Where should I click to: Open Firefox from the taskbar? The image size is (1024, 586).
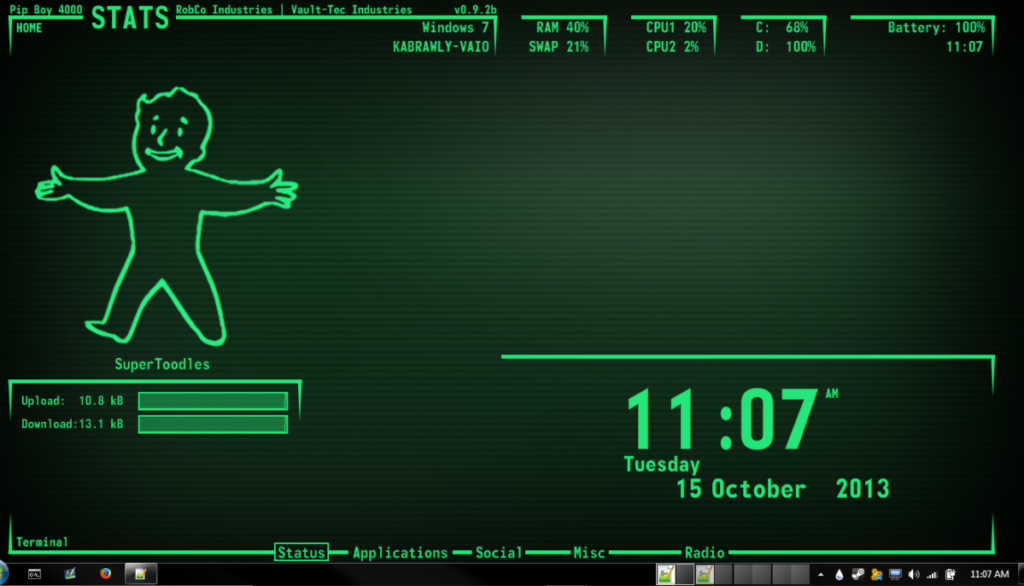(105, 574)
